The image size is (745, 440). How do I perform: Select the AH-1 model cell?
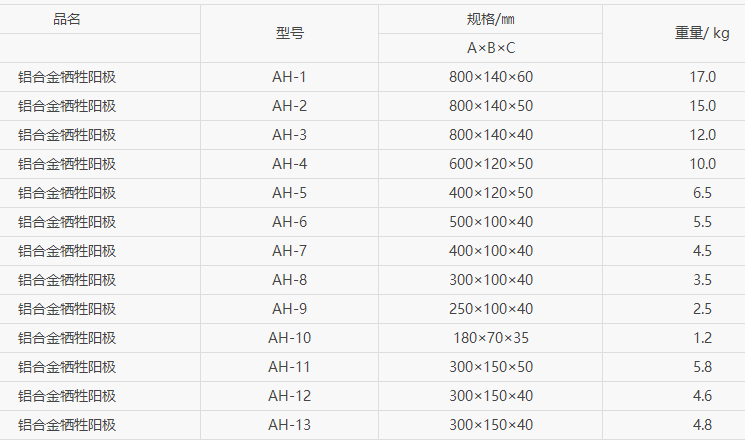point(290,77)
